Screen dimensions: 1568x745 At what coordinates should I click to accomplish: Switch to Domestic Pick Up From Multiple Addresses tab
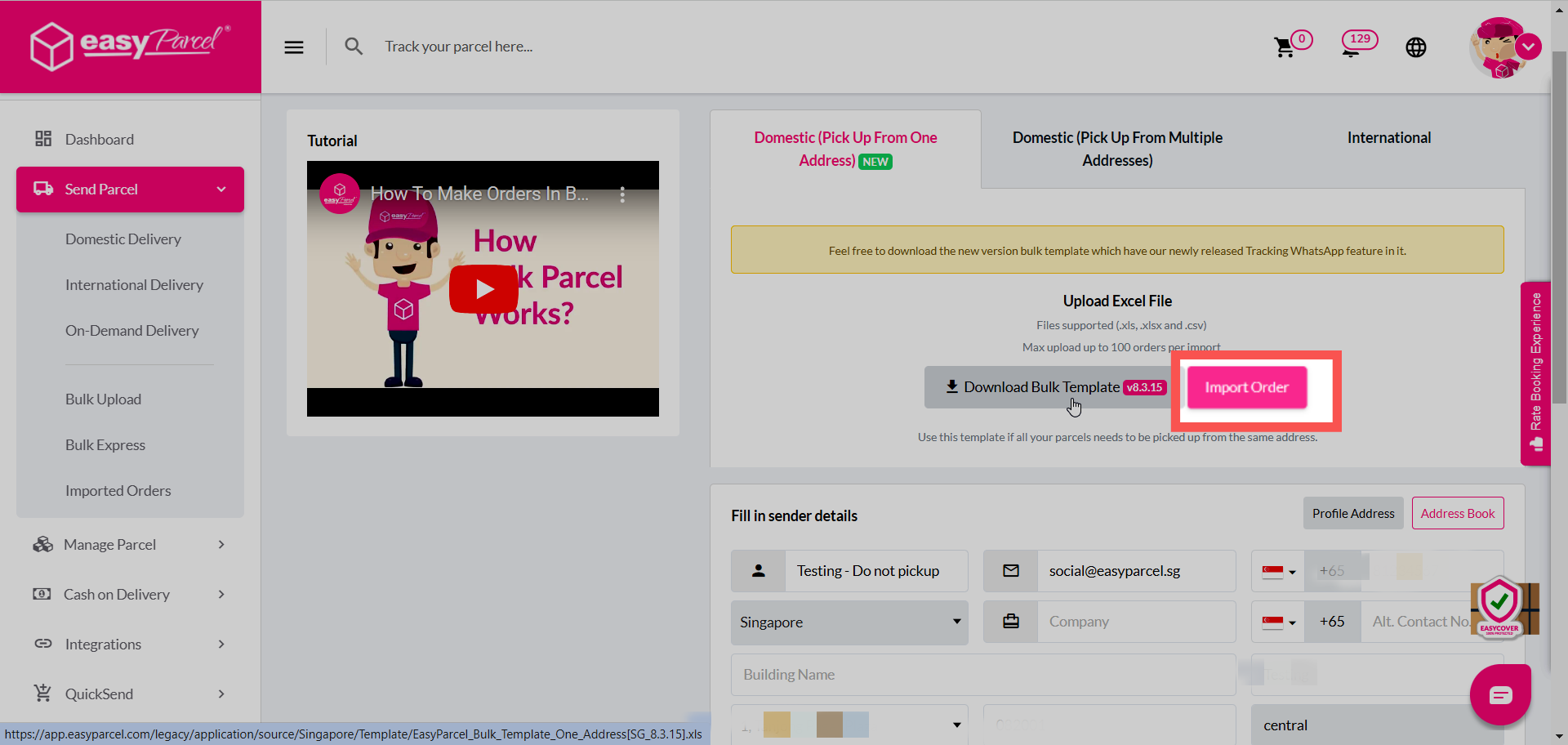1117,149
